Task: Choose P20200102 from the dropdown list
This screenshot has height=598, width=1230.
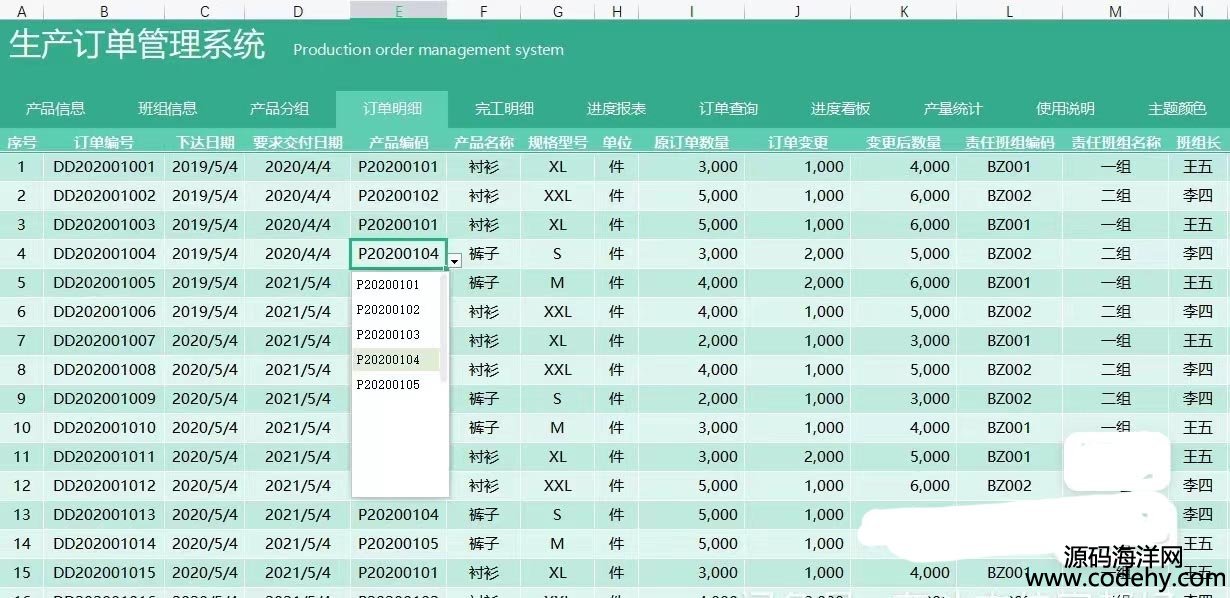Action: [x=396, y=309]
